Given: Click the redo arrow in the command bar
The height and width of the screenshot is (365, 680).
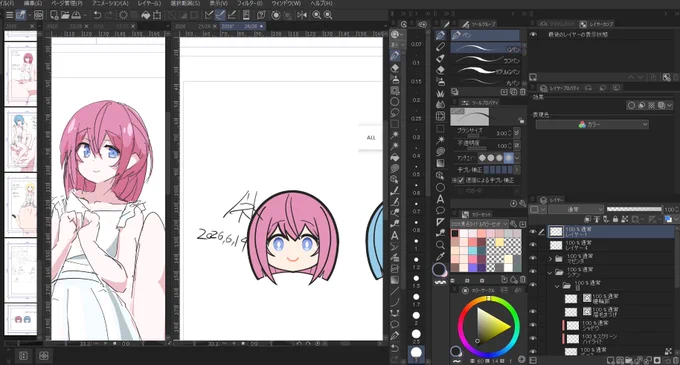Looking at the screenshot, I should pos(108,15).
